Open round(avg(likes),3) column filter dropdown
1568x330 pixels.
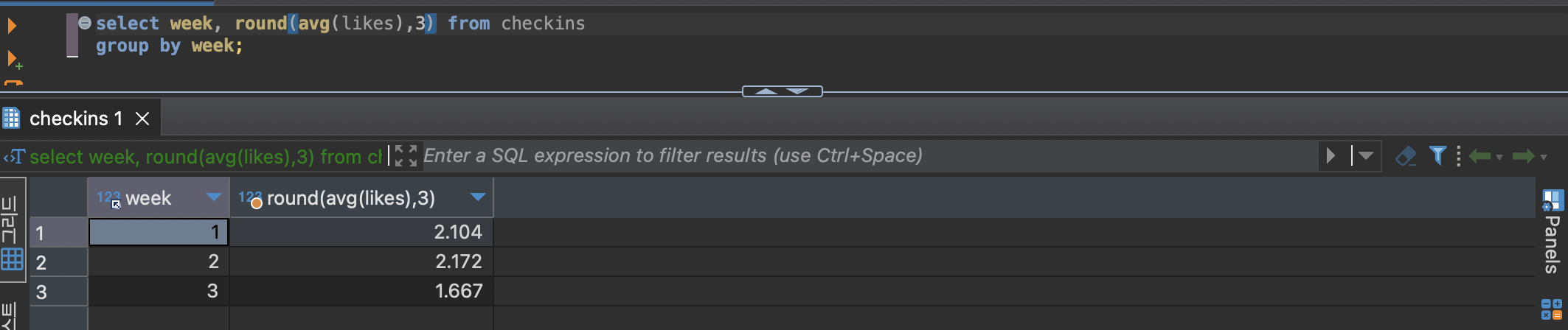coord(478,197)
